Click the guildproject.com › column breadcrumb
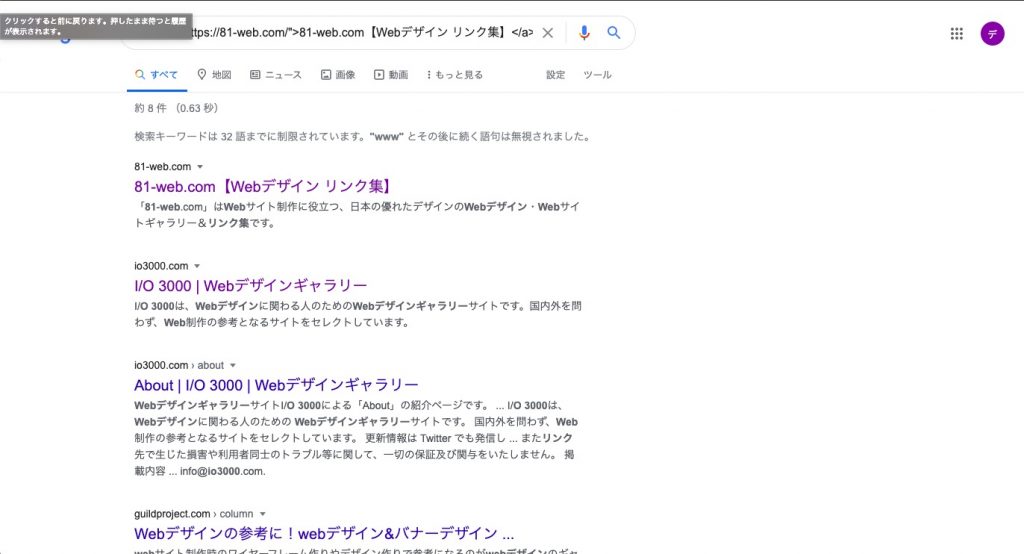The width and height of the screenshot is (1024, 554). [193, 514]
